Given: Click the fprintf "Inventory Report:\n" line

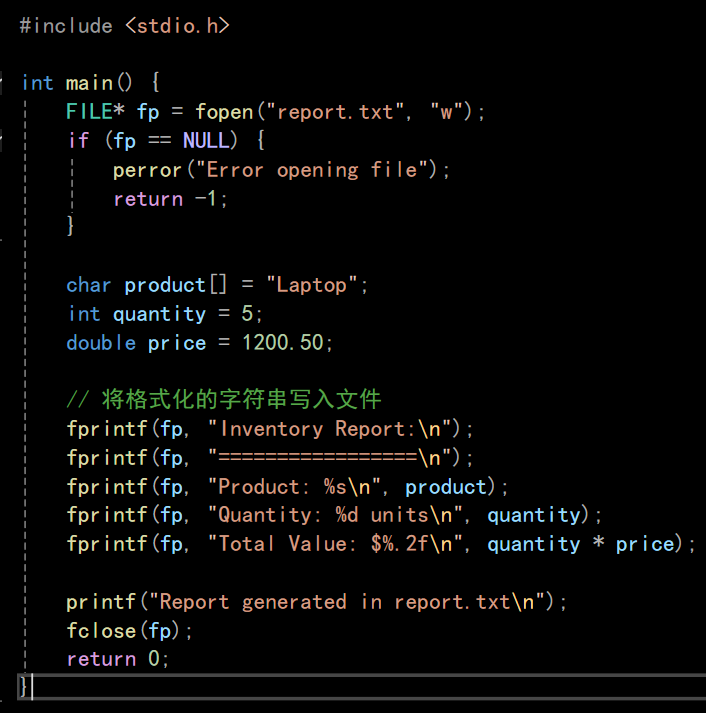Looking at the screenshot, I should point(270,429).
